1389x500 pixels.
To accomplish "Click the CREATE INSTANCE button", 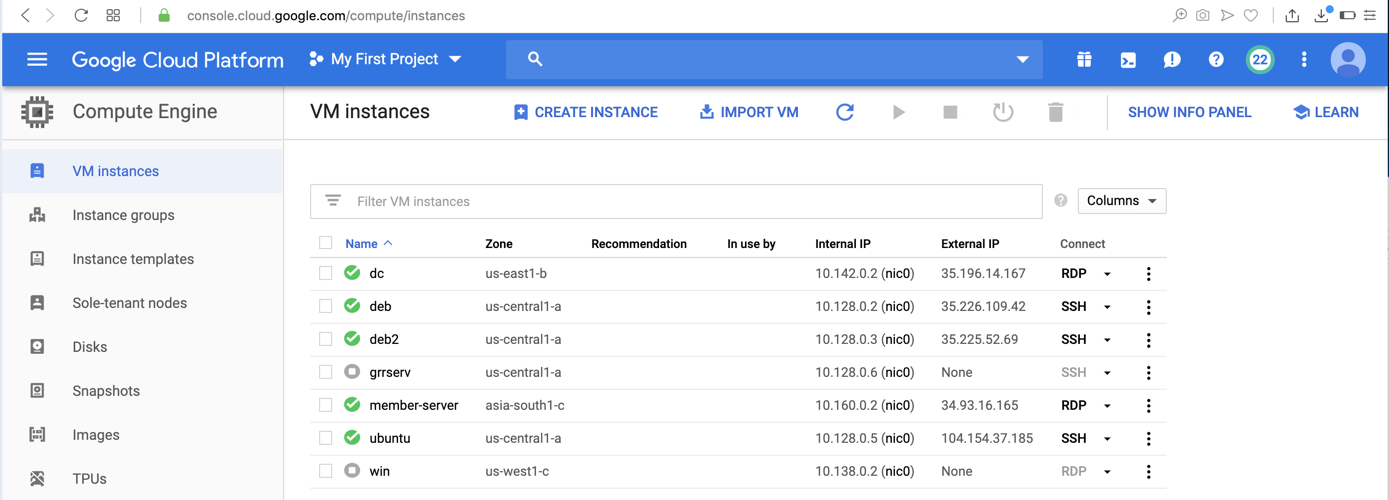I will [585, 112].
